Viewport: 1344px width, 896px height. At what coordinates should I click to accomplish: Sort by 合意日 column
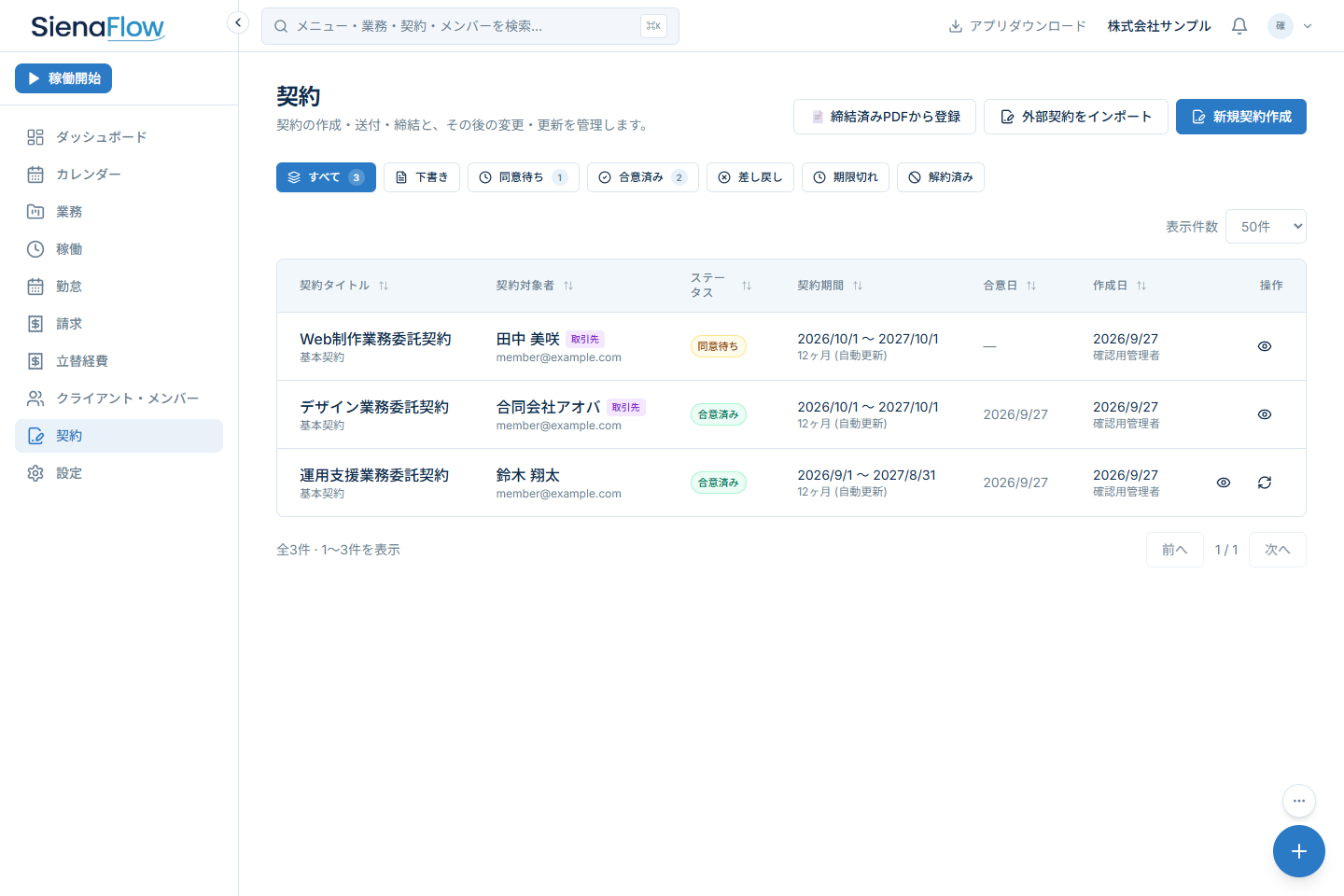tap(1009, 286)
